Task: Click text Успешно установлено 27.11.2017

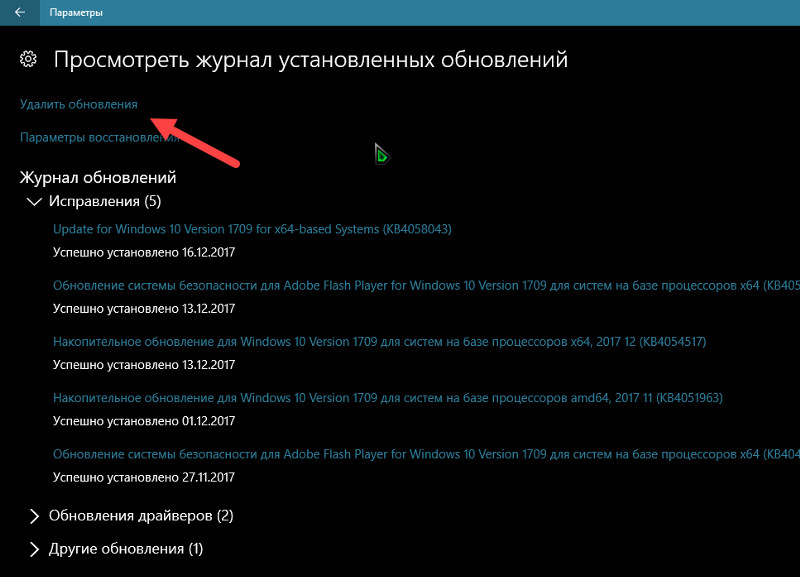Action: click(144, 478)
